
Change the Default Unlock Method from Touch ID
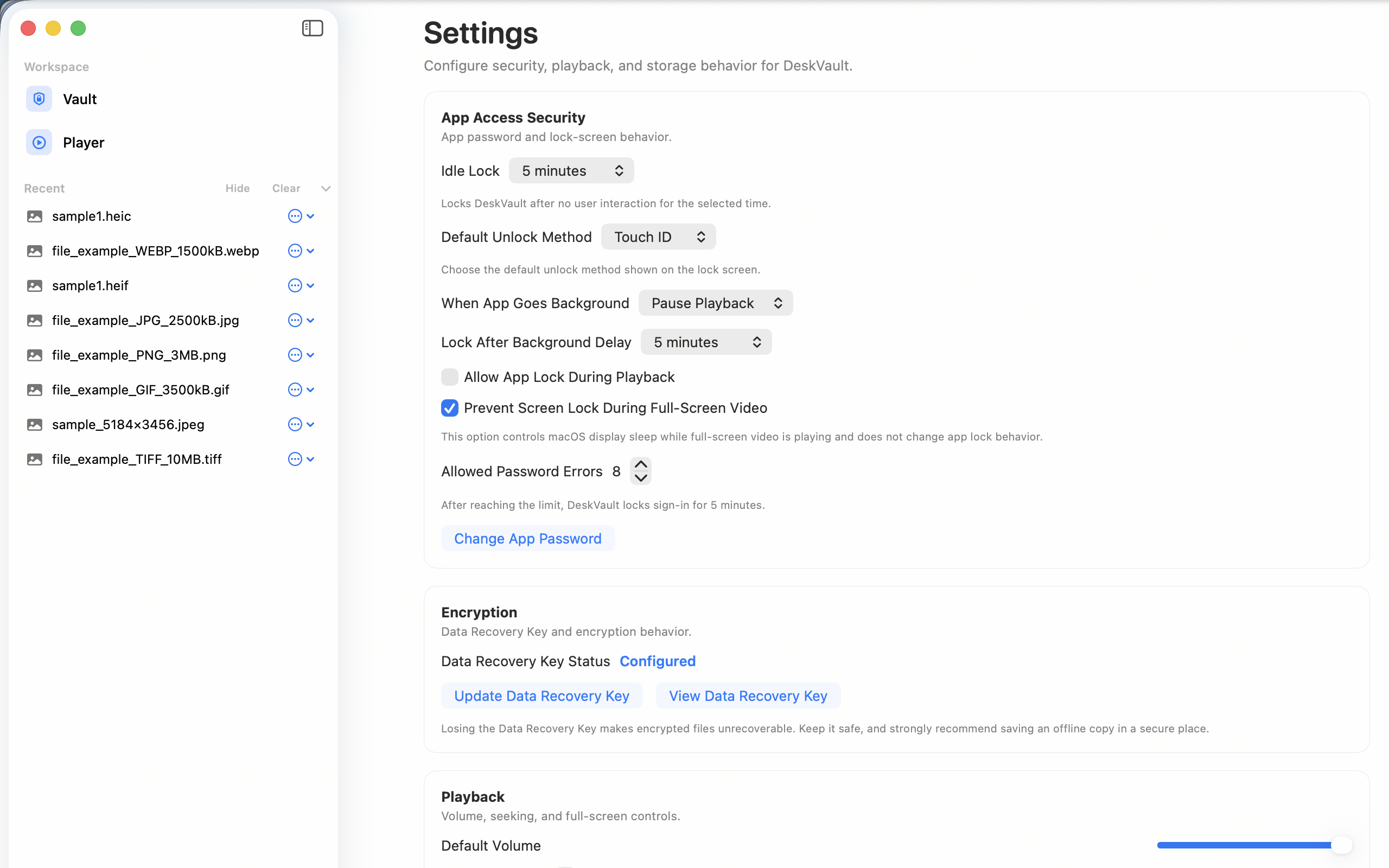pyautogui.click(x=658, y=236)
